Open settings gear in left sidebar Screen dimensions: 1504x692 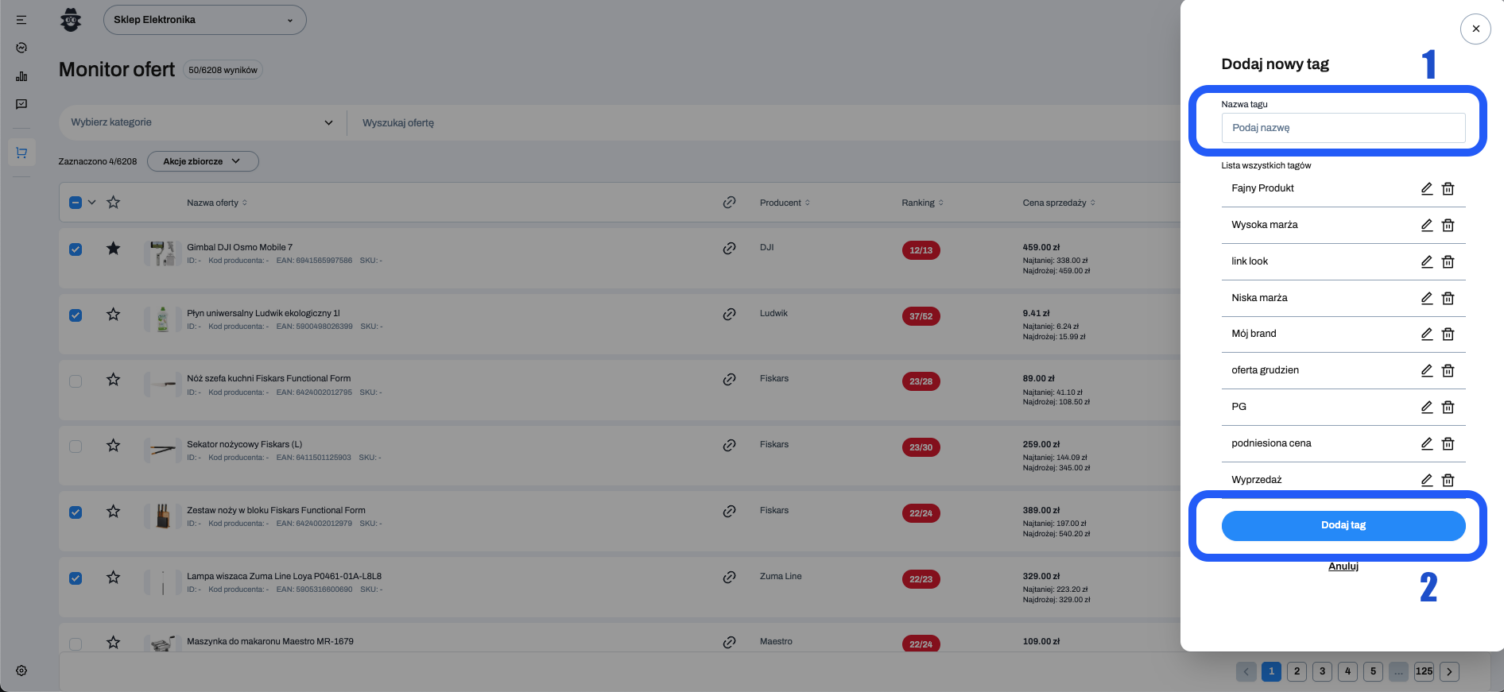click(x=21, y=671)
